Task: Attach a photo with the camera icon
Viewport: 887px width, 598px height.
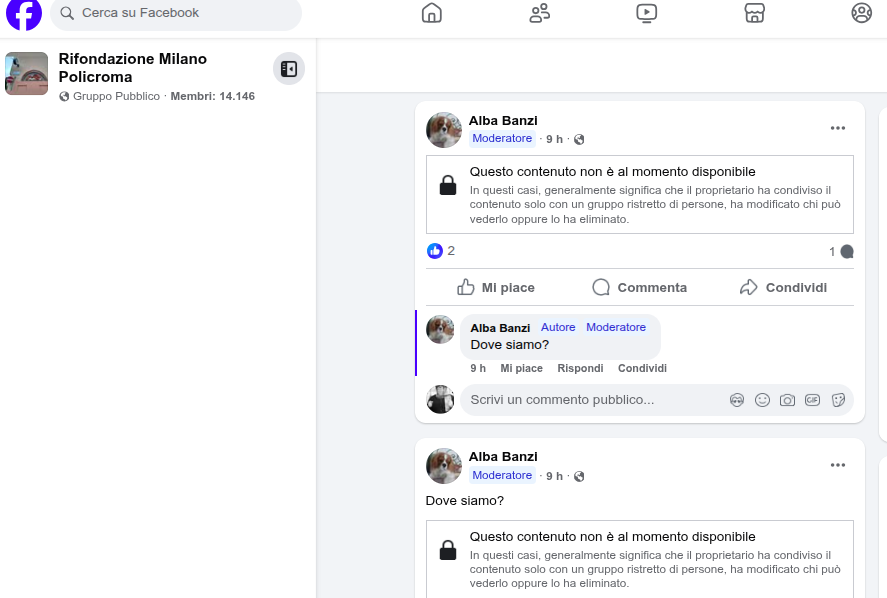Action: pyautogui.click(x=787, y=400)
